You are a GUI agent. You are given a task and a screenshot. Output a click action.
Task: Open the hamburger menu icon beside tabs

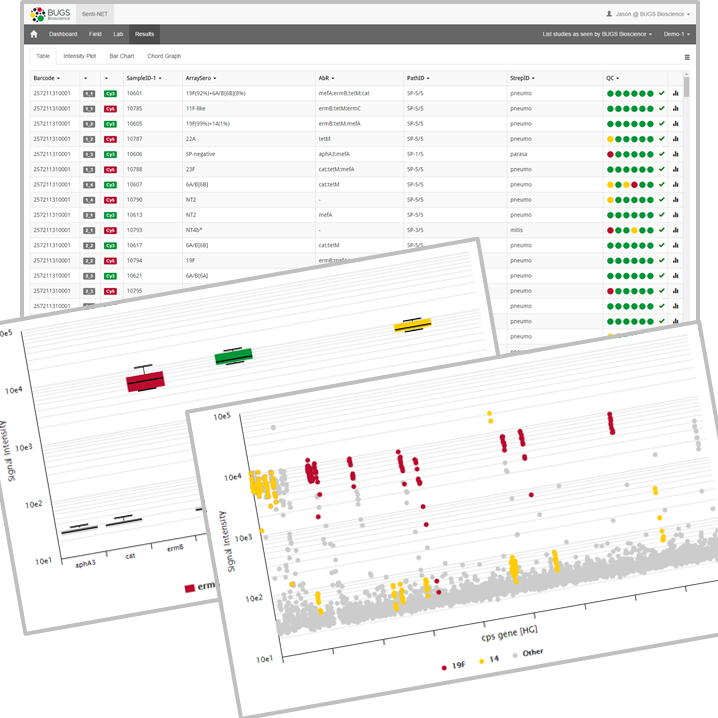coord(687,57)
